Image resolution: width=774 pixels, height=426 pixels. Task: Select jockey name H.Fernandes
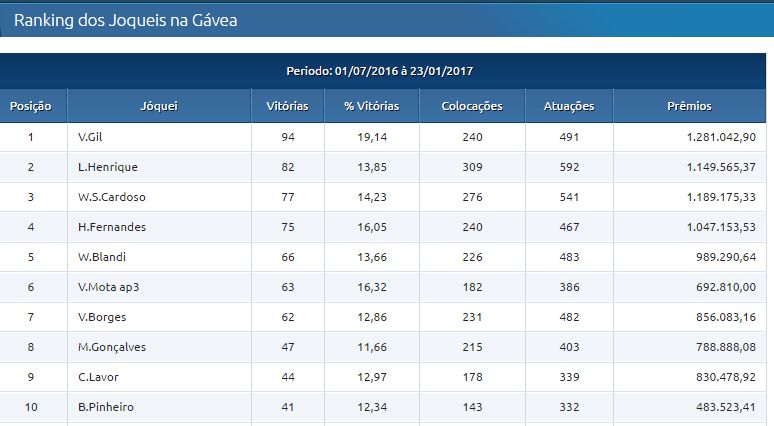(x=112, y=227)
